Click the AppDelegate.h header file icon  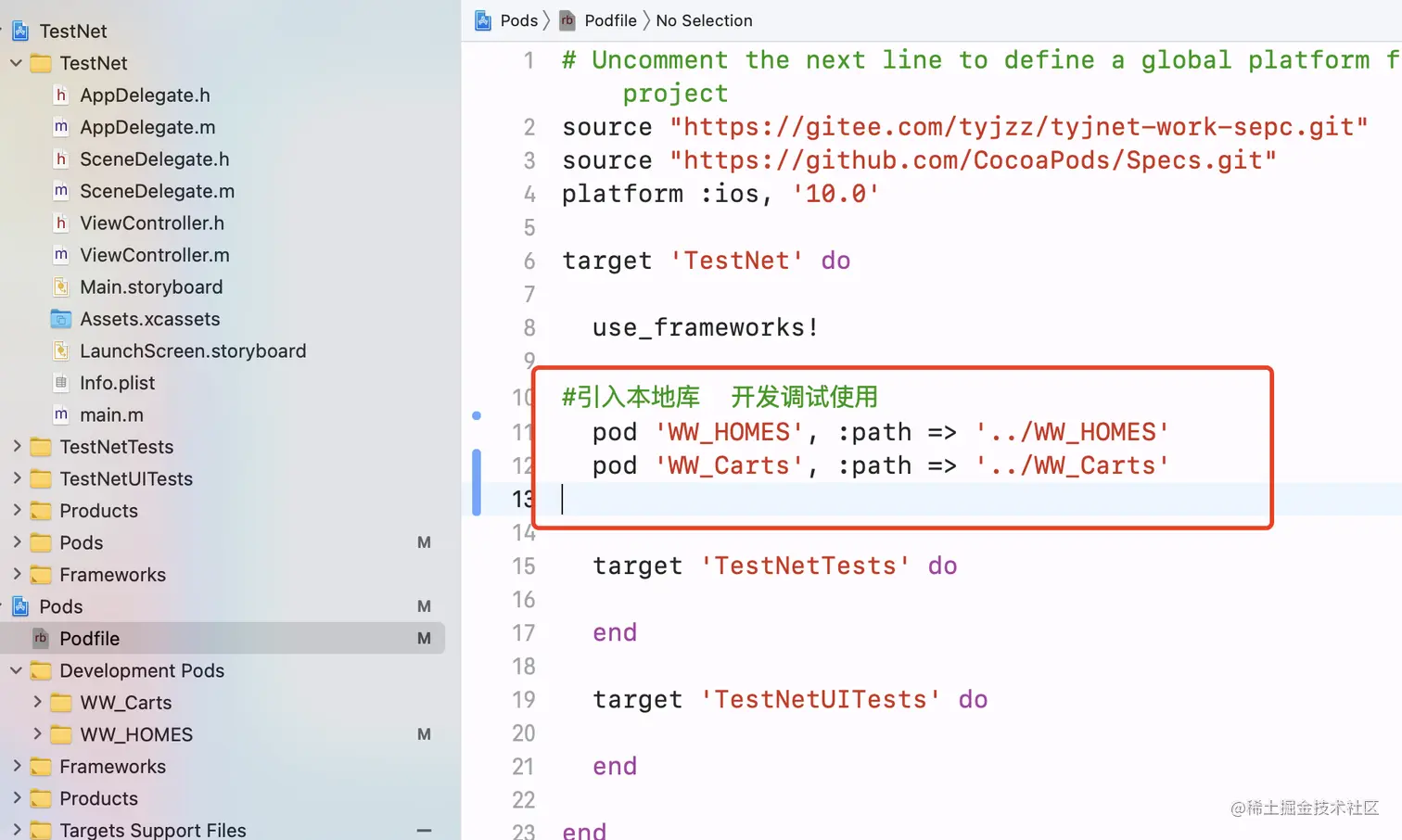coord(61,95)
